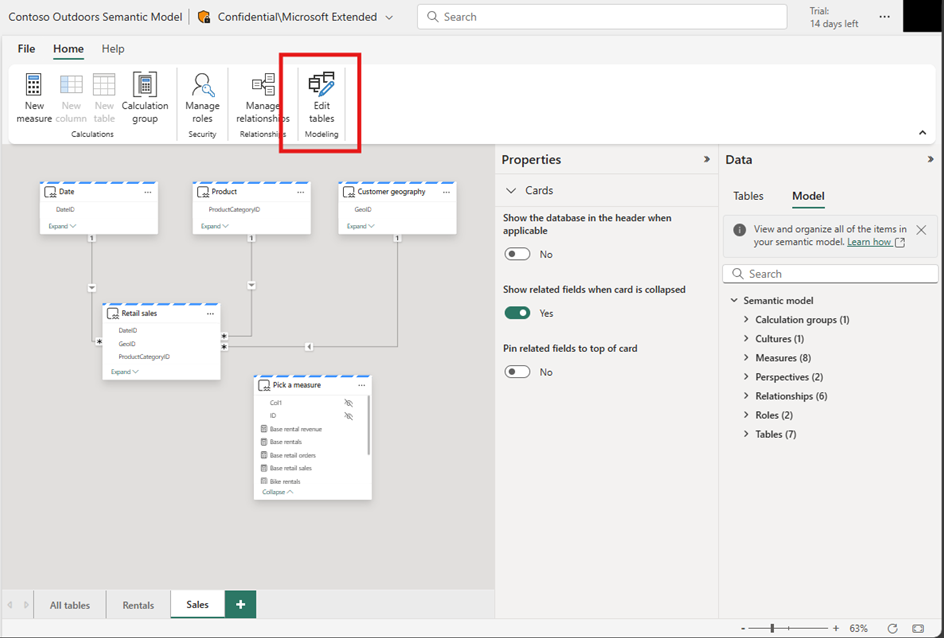The height and width of the screenshot is (638, 944).
Task: Expand Tables (7) node
Action: pos(746,434)
